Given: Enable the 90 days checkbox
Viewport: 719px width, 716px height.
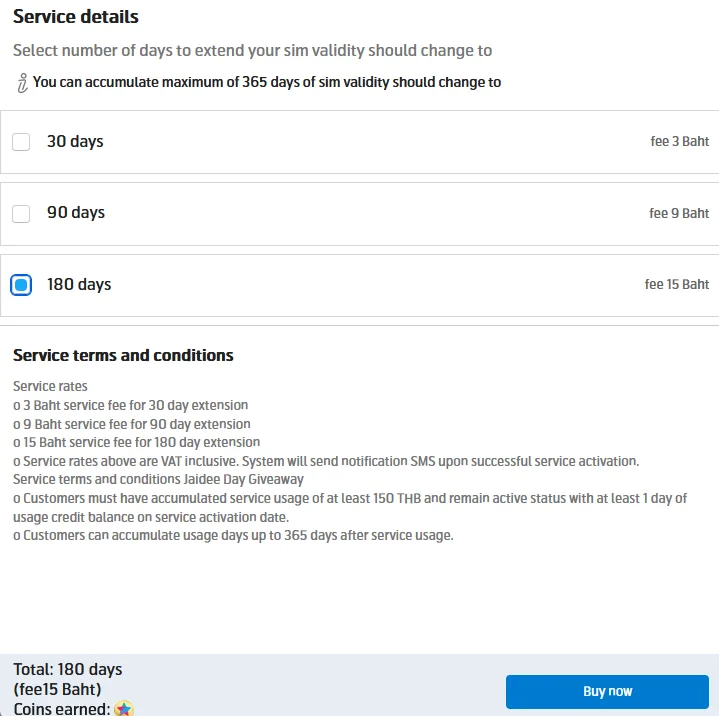Looking at the screenshot, I should coord(21,213).
